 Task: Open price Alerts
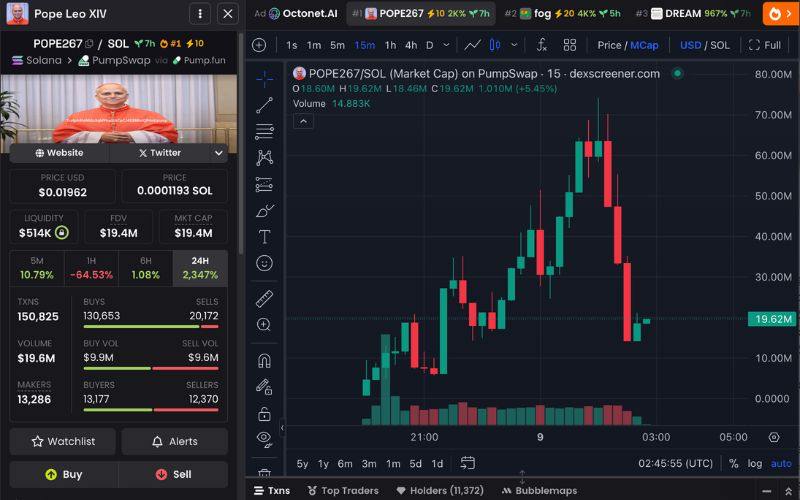174,441
